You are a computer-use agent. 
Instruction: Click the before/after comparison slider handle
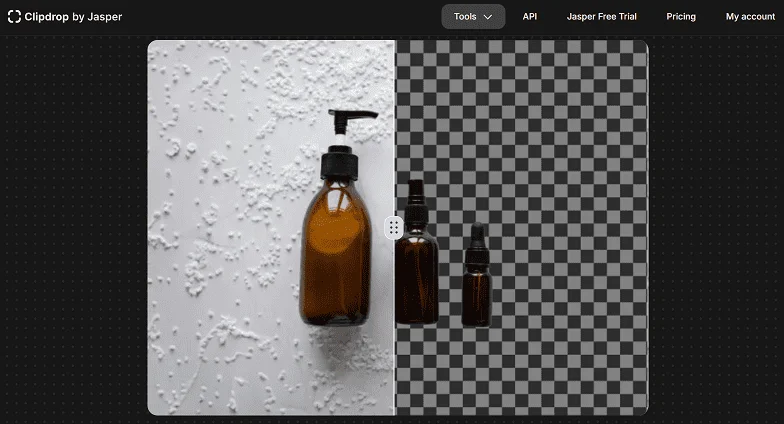(394, 228)
